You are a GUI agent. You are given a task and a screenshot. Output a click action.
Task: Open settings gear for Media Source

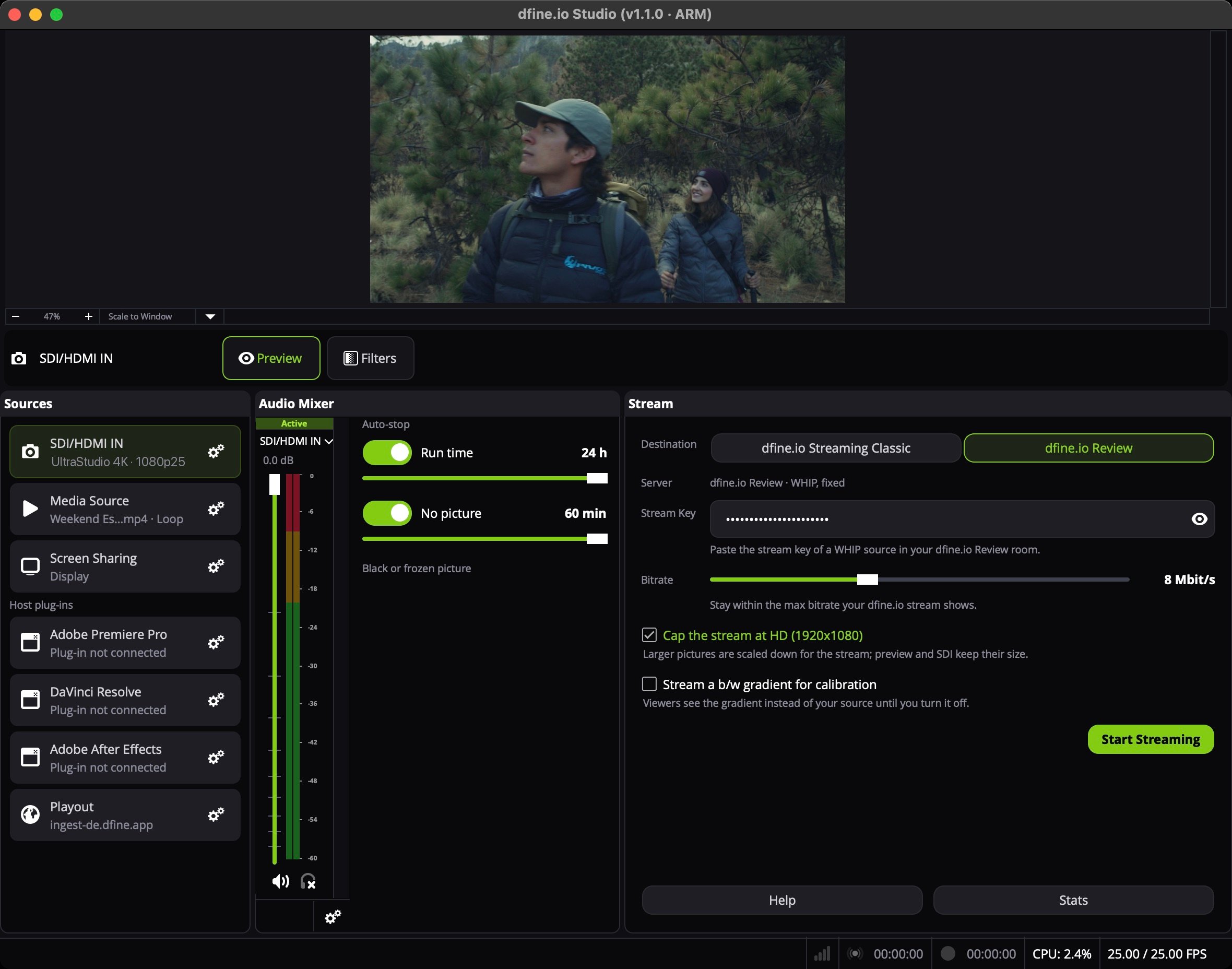click(x=216, y=509)
